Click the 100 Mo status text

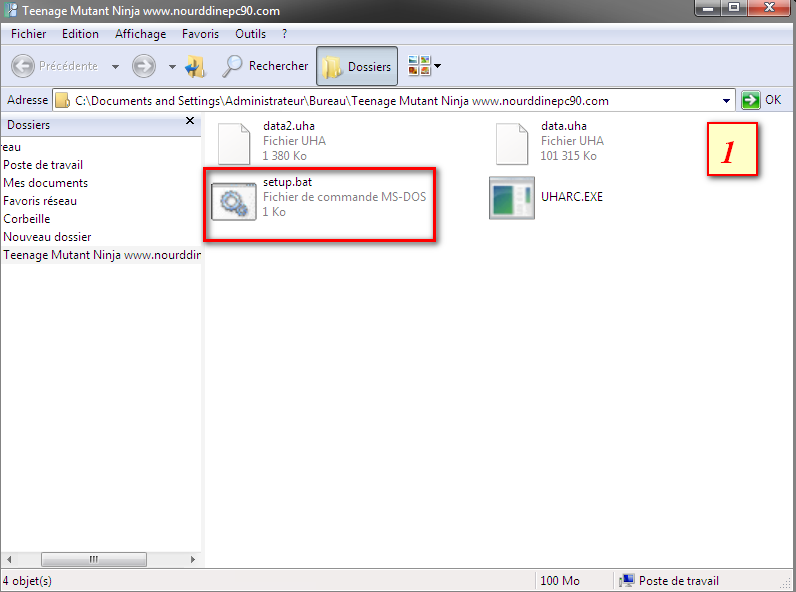coord(559,581)
